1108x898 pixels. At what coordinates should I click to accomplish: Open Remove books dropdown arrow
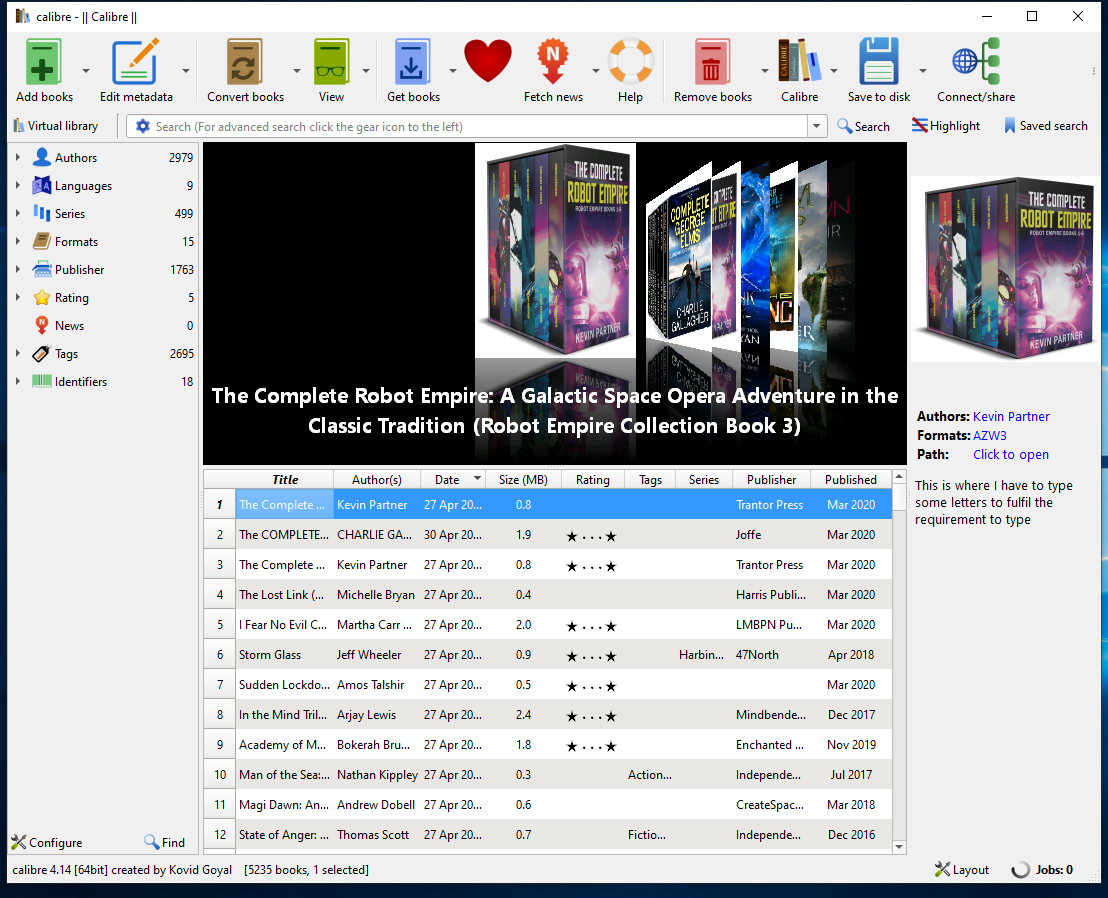(765, 71)
